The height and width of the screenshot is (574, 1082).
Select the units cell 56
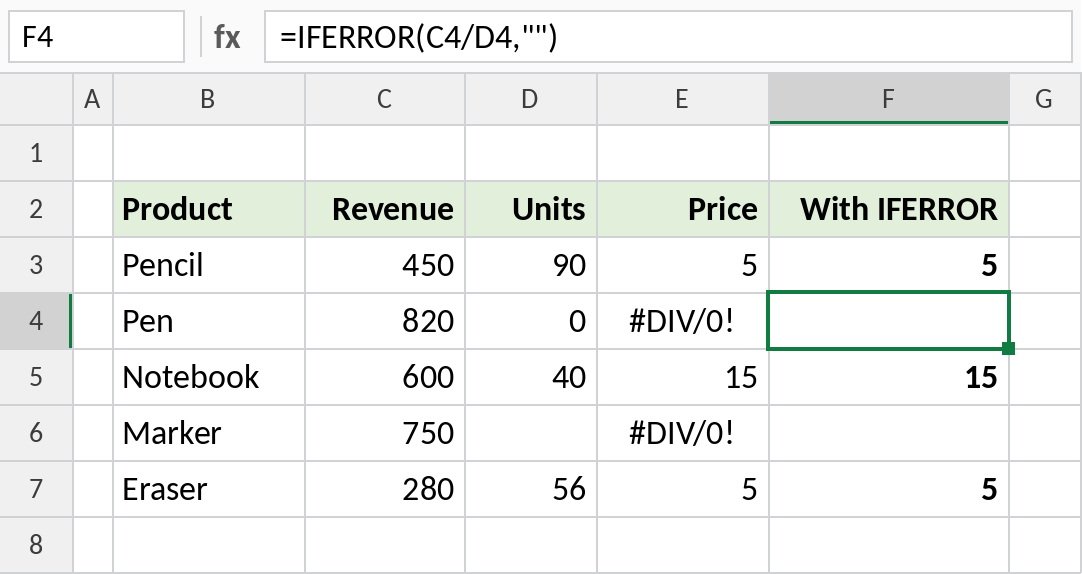pos(531,488)
